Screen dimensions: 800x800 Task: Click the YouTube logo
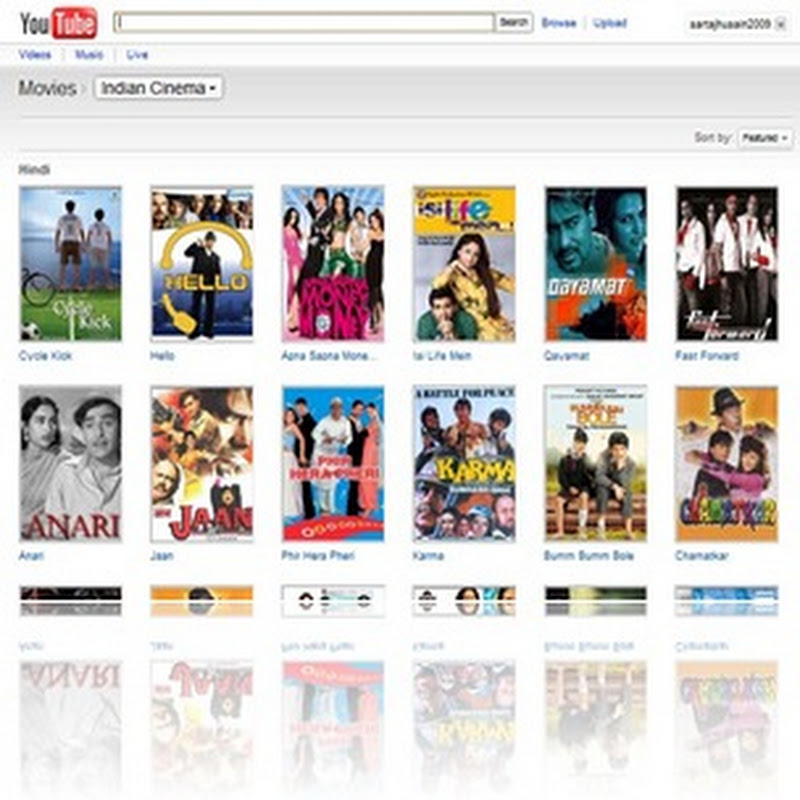[x=58, y=23]
